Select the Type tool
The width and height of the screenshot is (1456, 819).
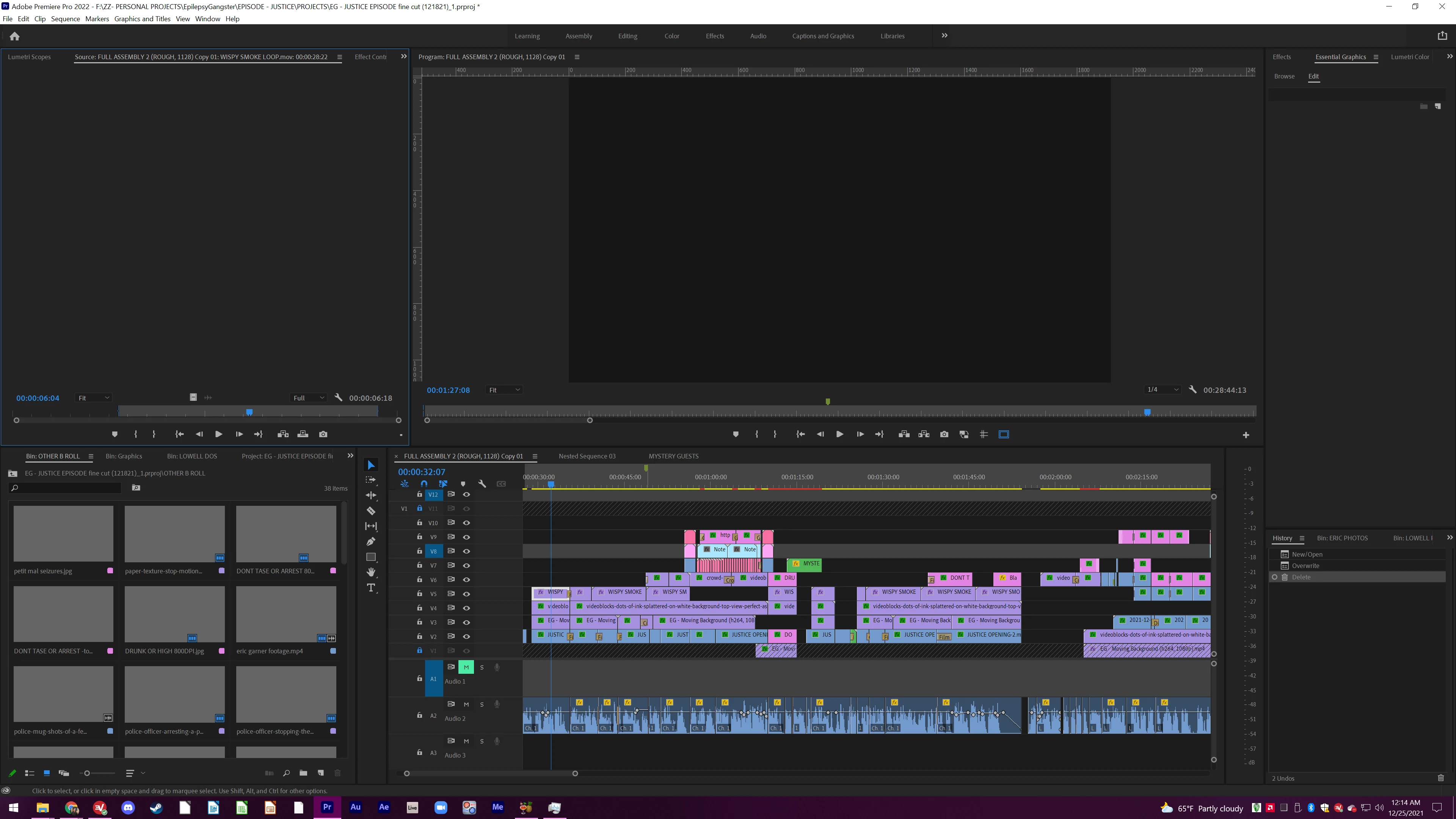click(x=371, y=588)
